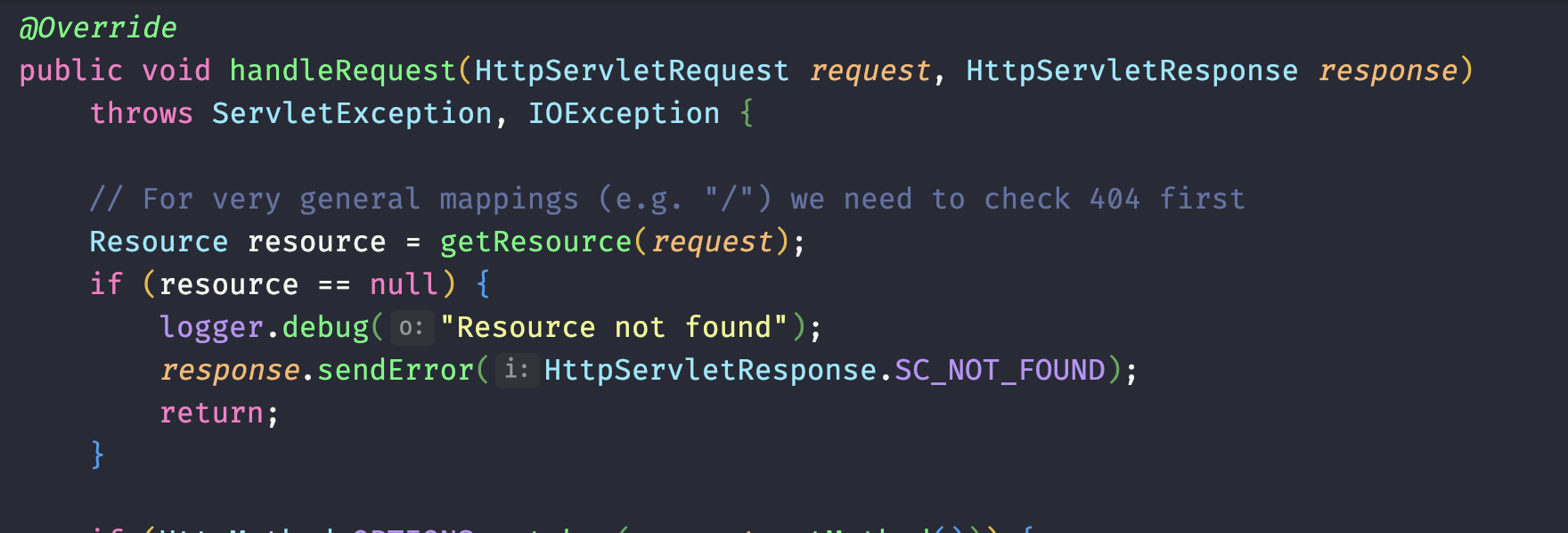This screenshot has width=1568, height=533.
Task: Click the closing brace of the if block
Action: coord(98,455)
